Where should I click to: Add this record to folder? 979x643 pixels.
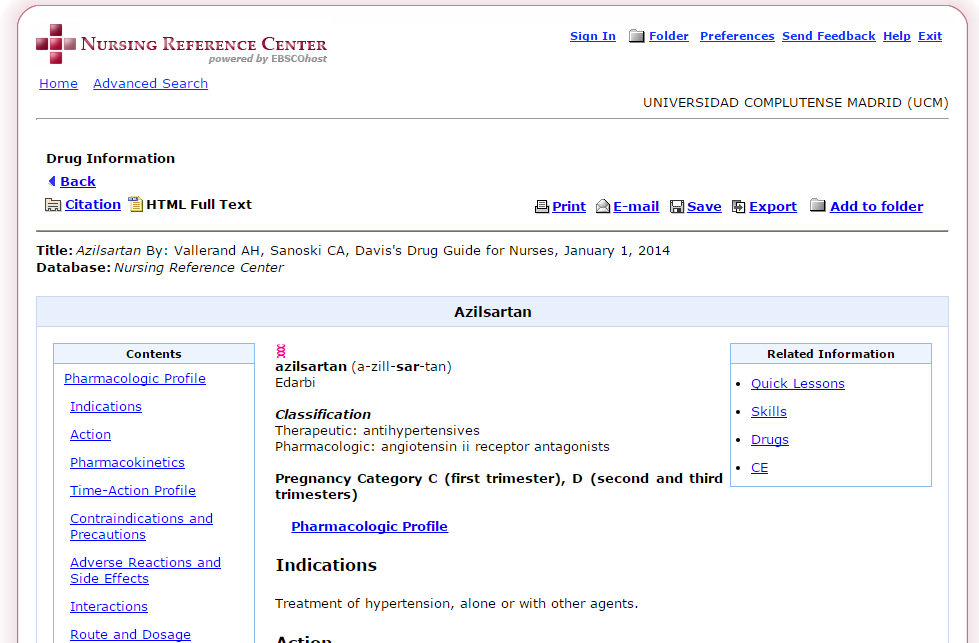(877, 207)
